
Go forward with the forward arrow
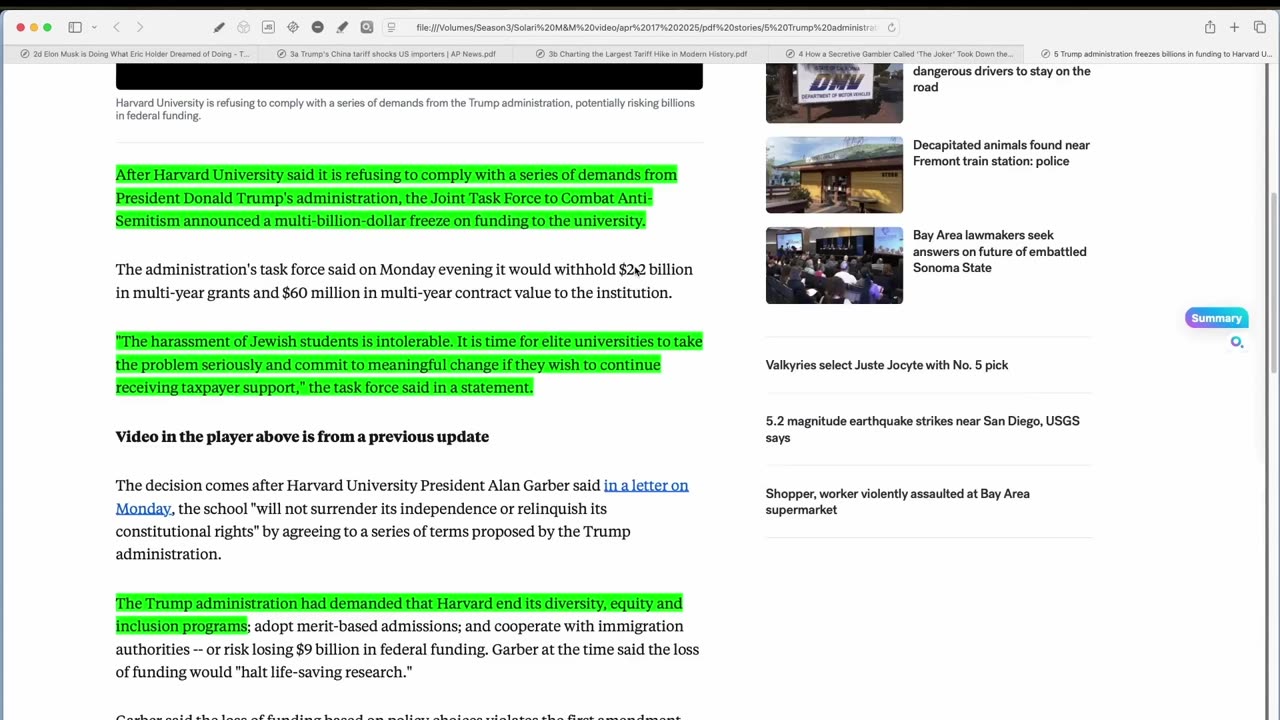(140, 27)
